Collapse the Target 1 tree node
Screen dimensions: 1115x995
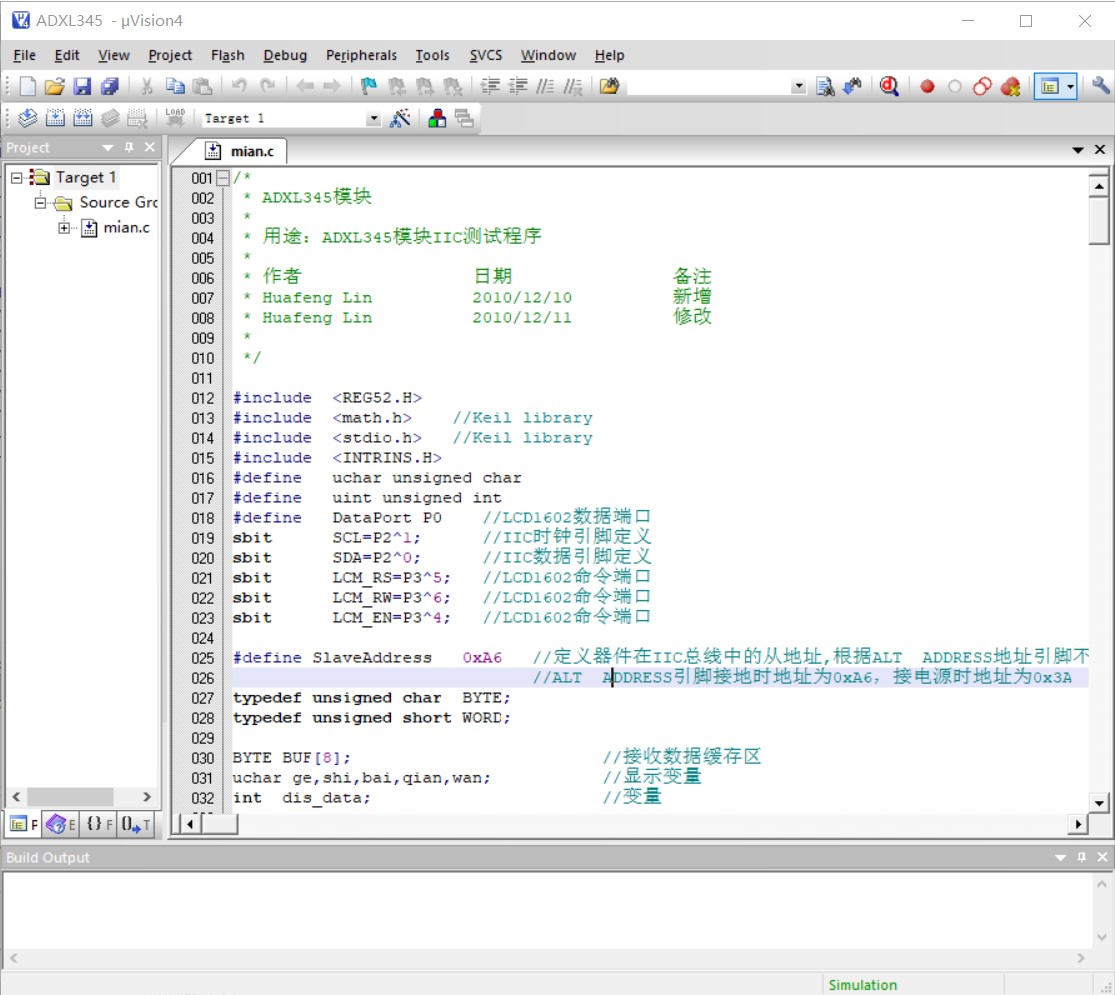(16, 177)
